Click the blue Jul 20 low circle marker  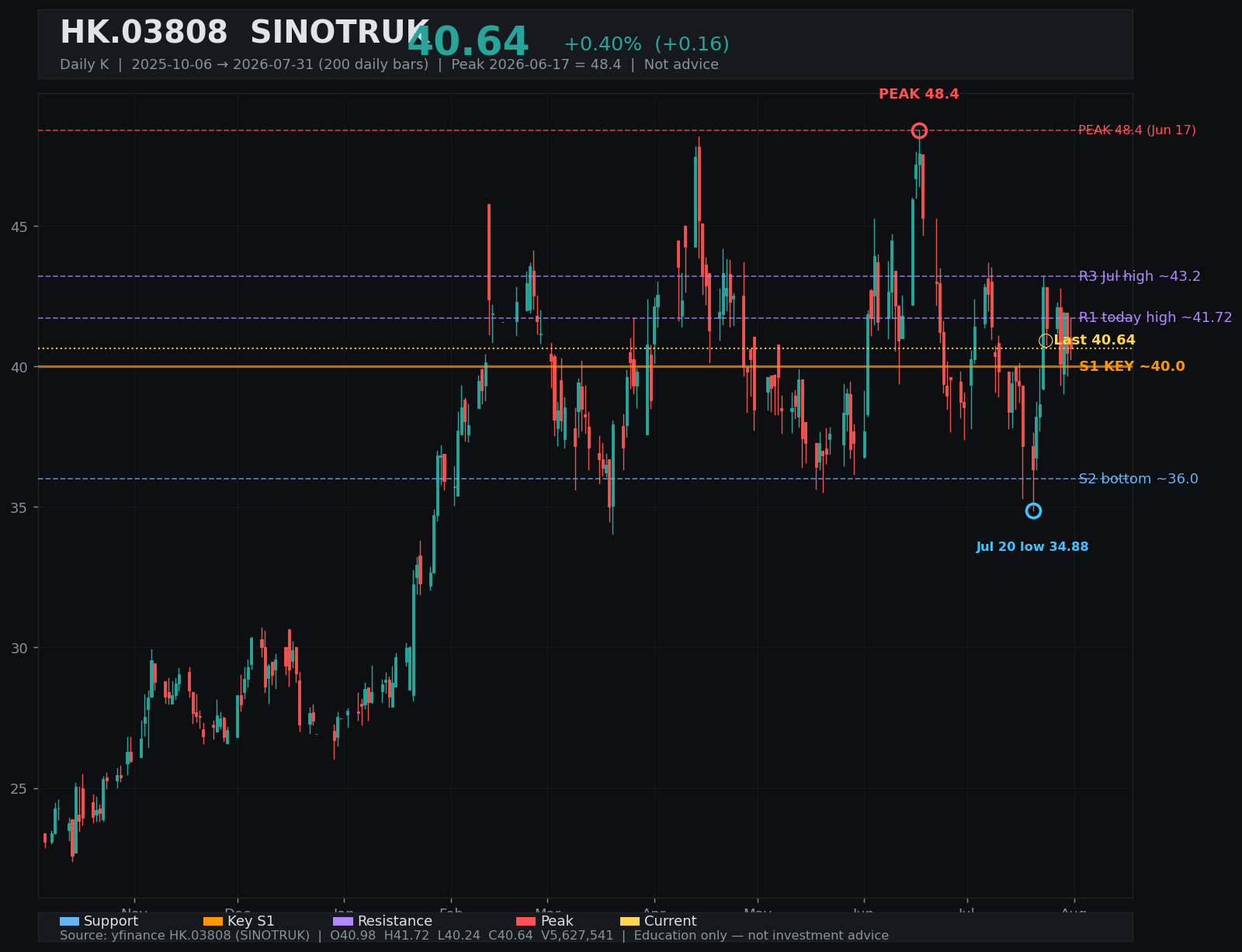click(1033, 511)
